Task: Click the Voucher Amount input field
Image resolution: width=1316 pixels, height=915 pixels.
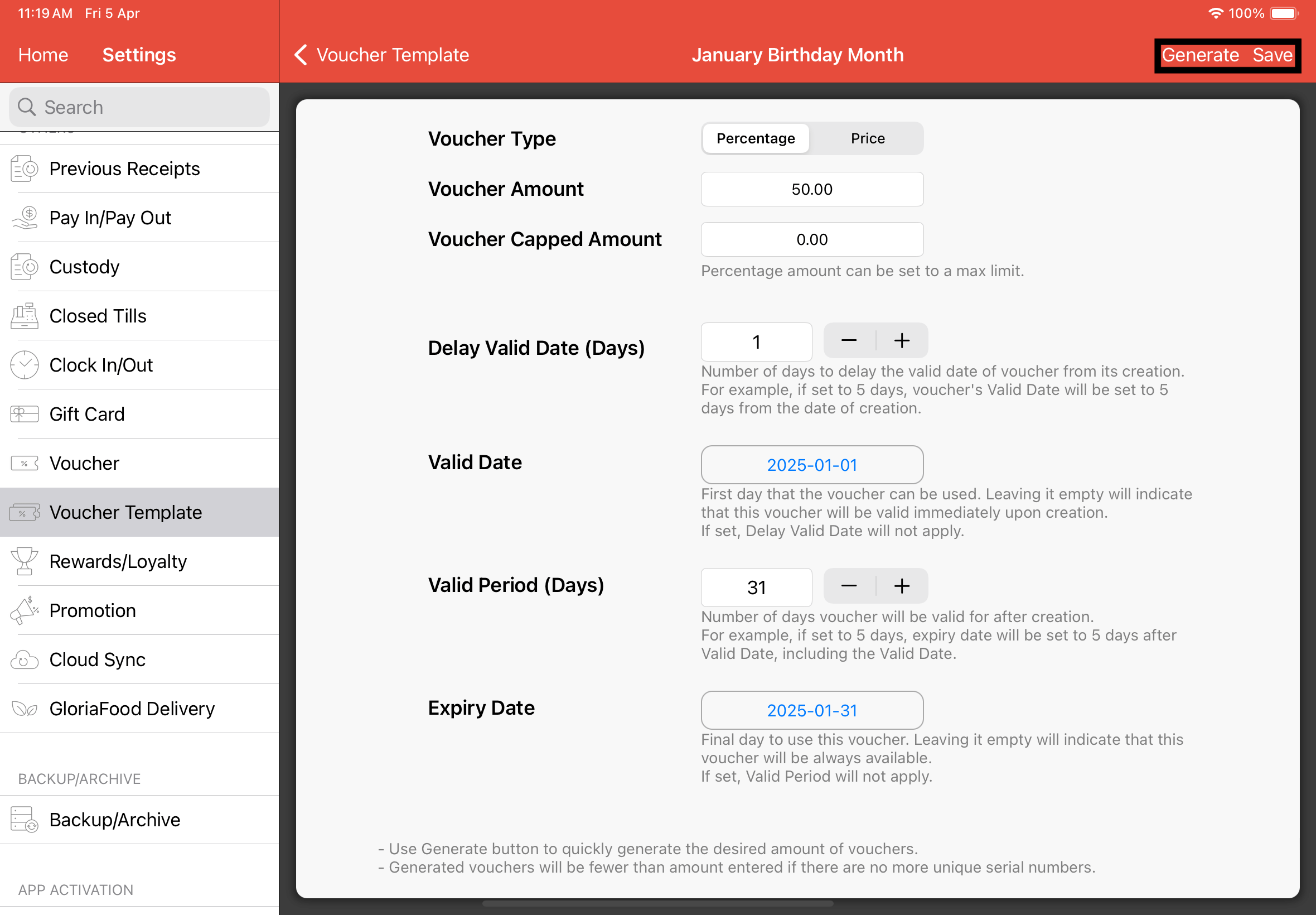Action: click(x=811, y=189)
